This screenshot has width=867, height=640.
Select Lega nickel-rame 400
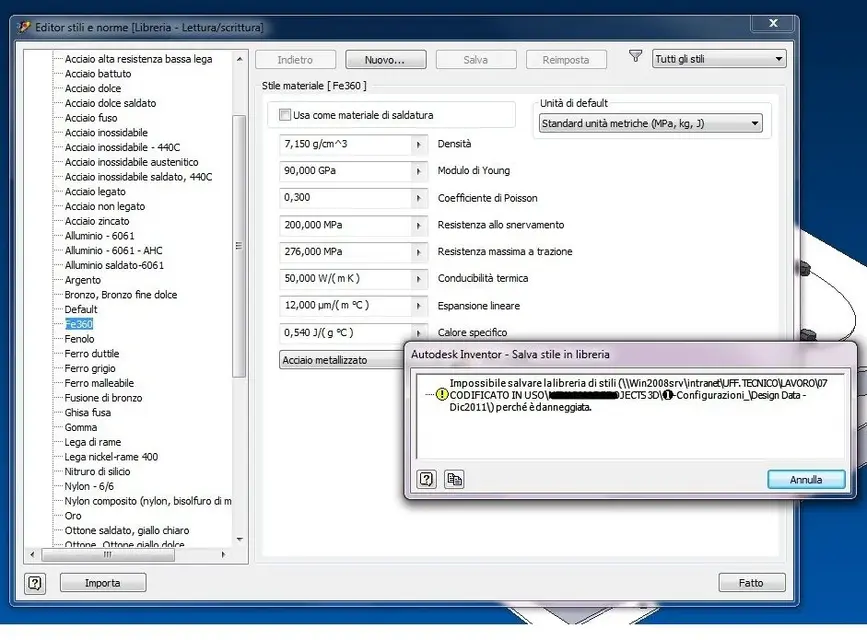(x=111, y=457)
